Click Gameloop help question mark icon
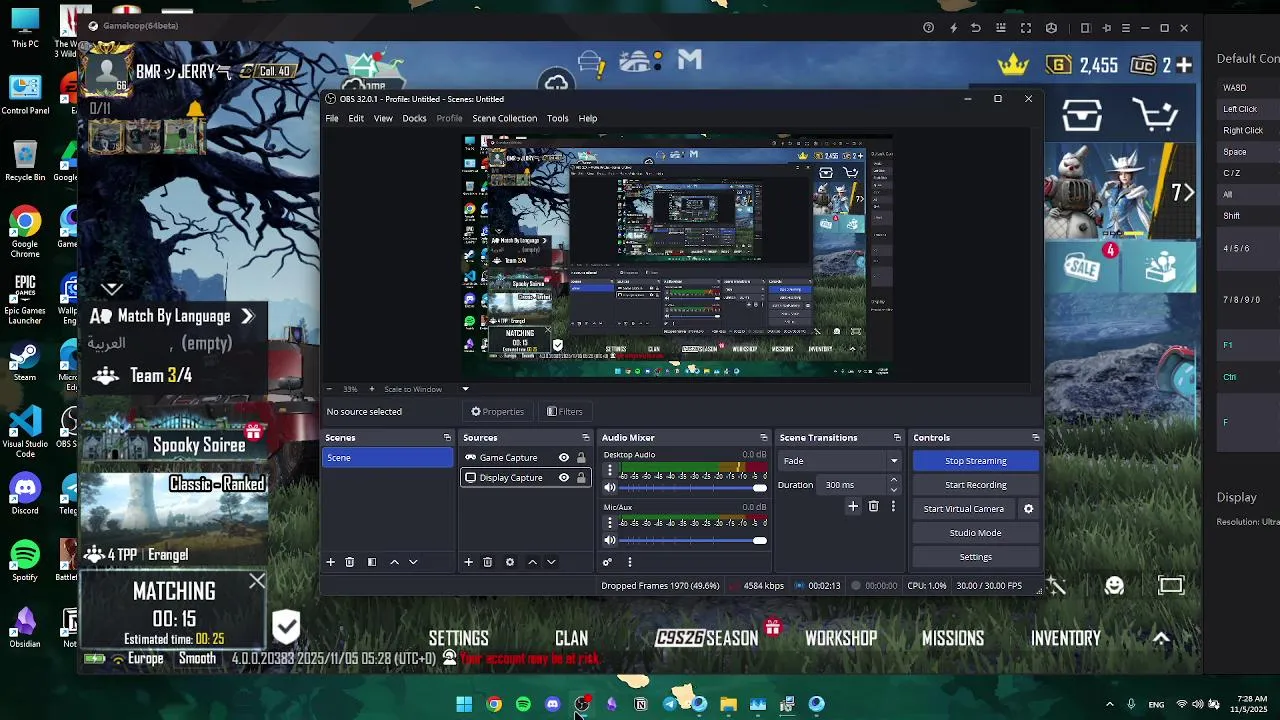1280x720 pixels. tap(929, 28)
